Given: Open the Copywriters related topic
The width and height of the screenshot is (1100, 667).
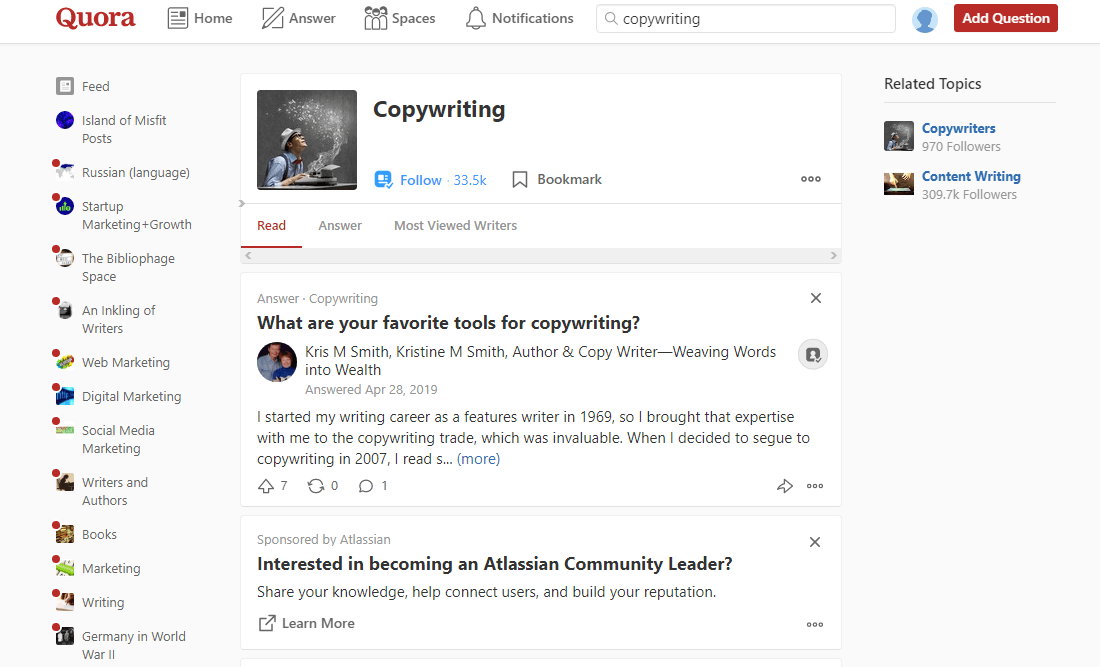Looking at the screenshot, I should click(x=958, y=128).
